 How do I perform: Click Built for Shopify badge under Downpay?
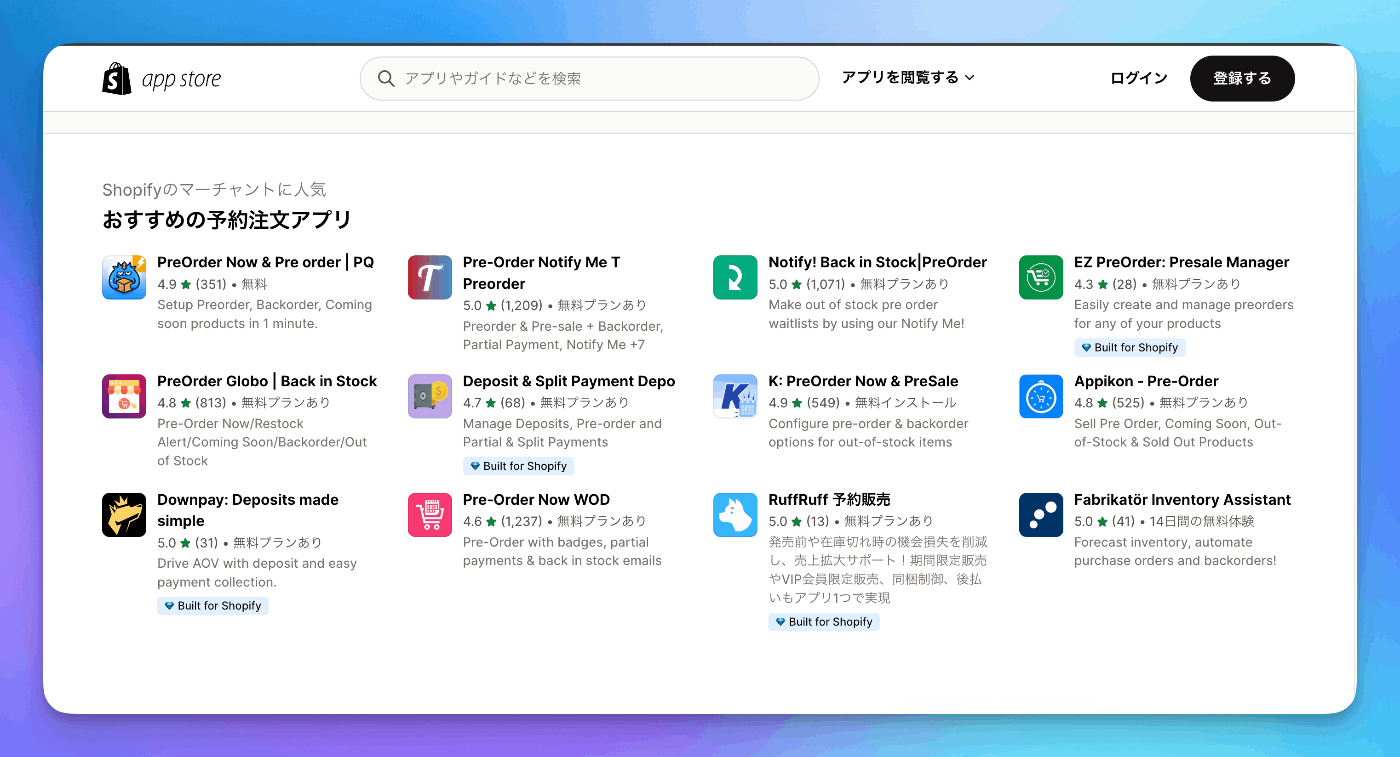click(x=213, y=606)
